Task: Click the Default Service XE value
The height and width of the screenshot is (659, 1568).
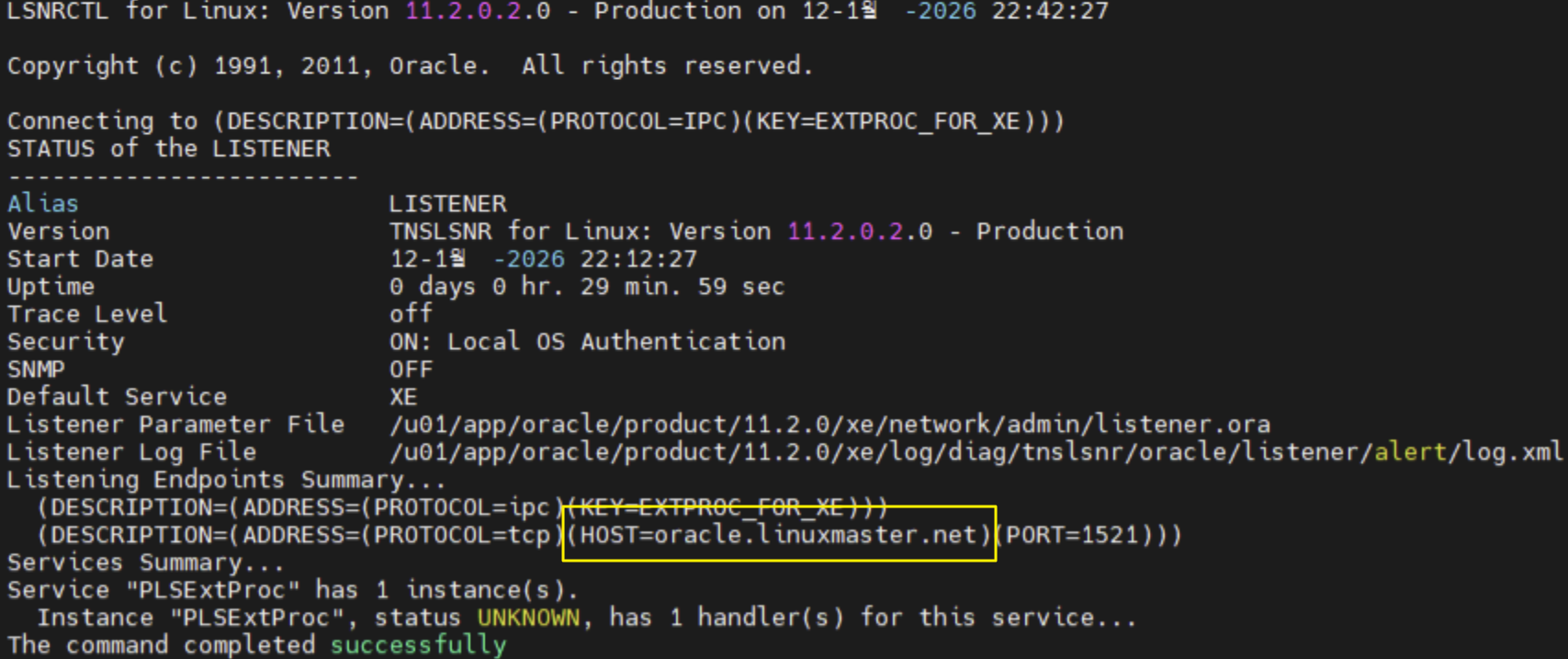Action: point(403,397)
